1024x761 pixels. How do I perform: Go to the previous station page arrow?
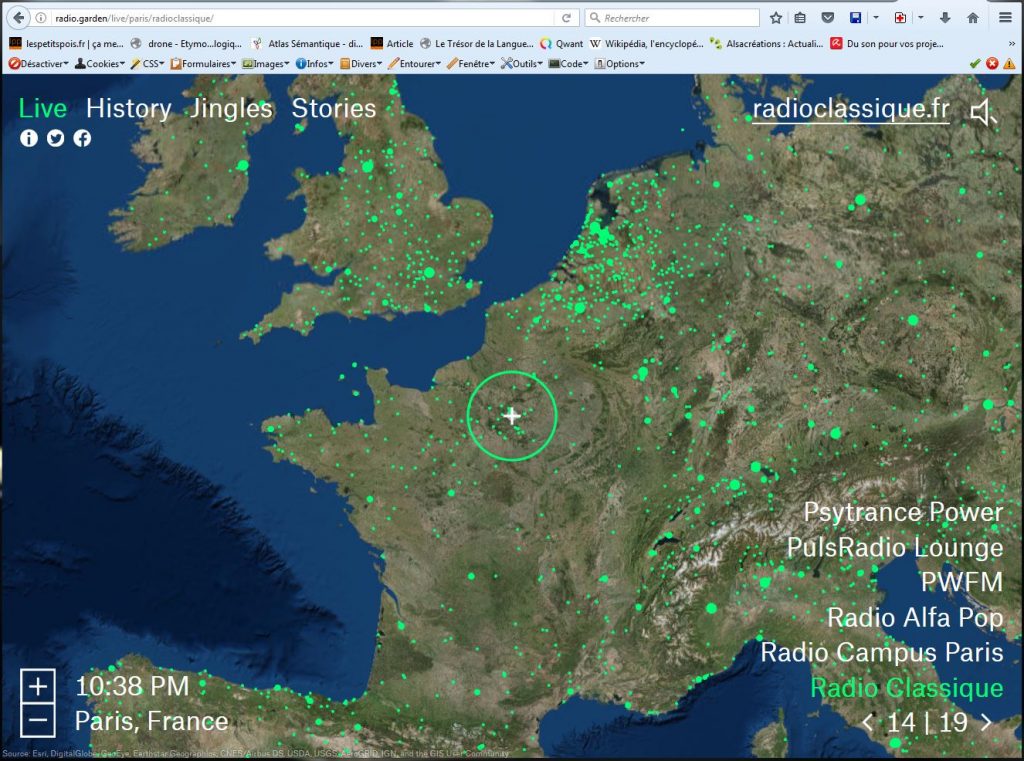867,722
